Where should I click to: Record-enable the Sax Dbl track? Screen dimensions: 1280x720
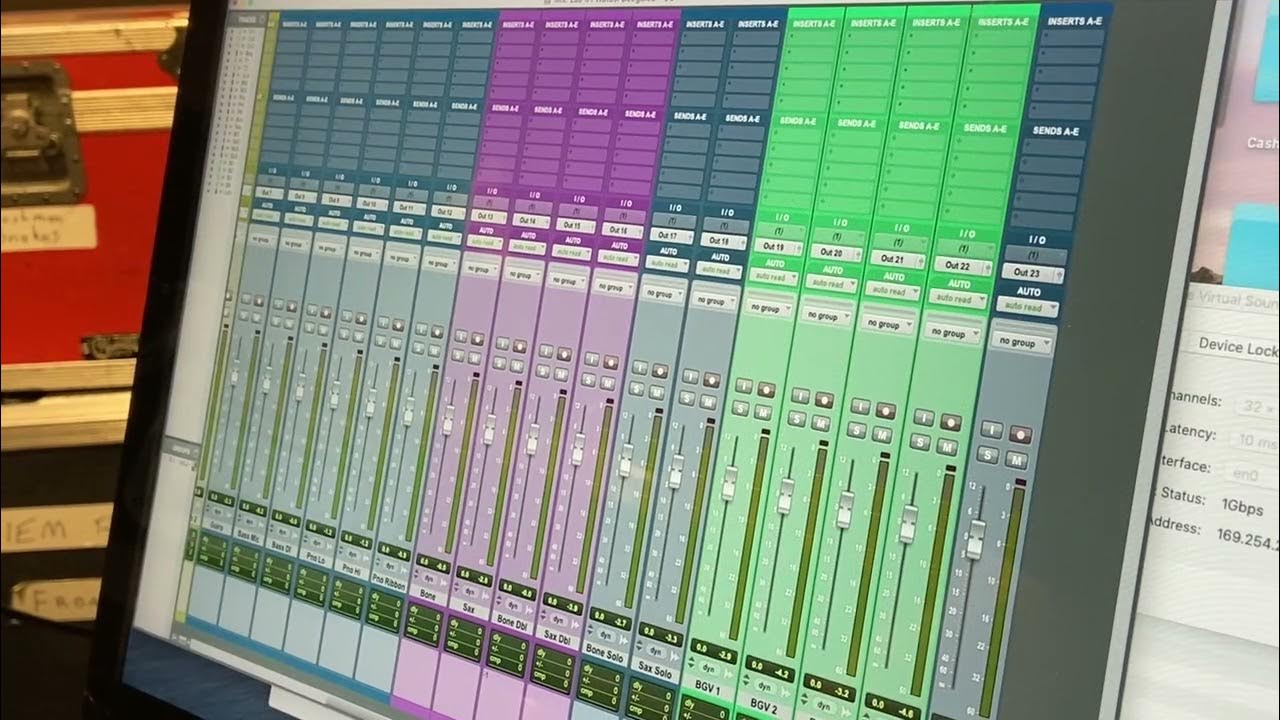pos(610,362)
